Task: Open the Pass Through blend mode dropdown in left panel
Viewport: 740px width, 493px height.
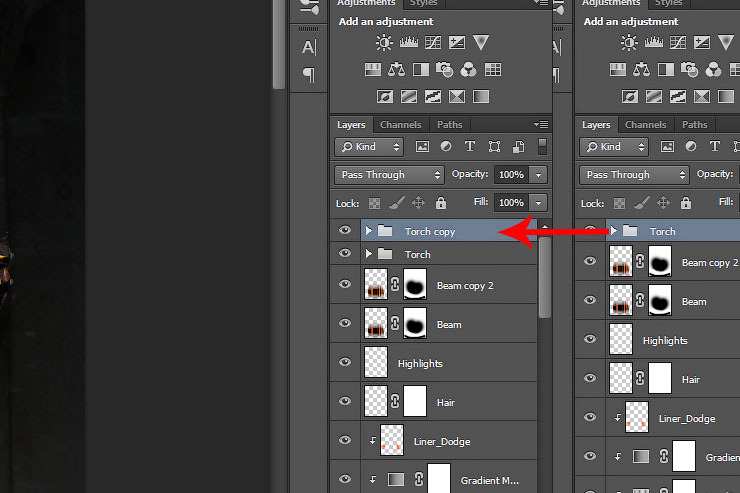Action: pyautogui.click(x=389, y=174)
